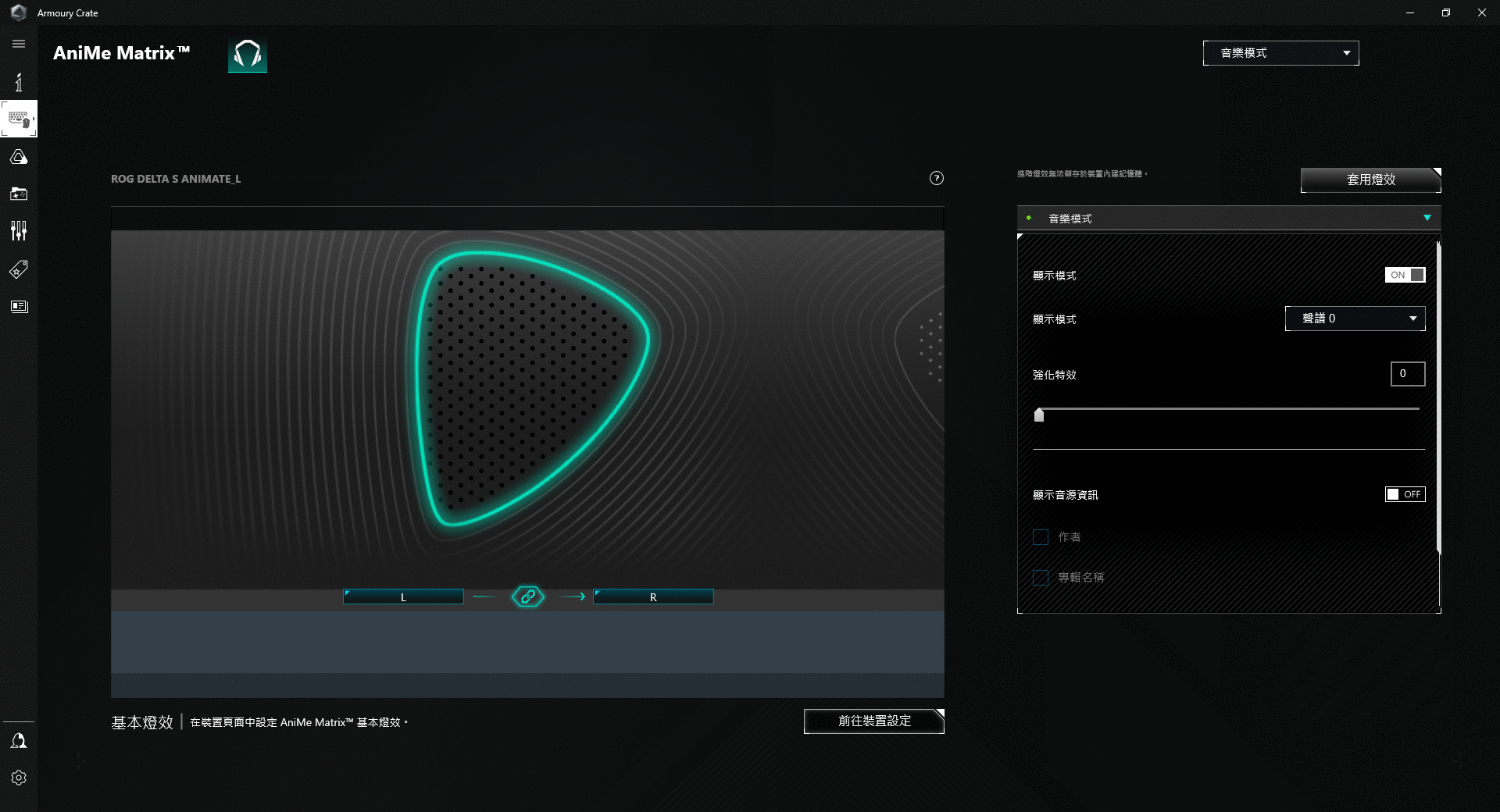This screenshot has height=812, width=1500.
Task: Select the headset device icon near the title
Action: point(248,55)
